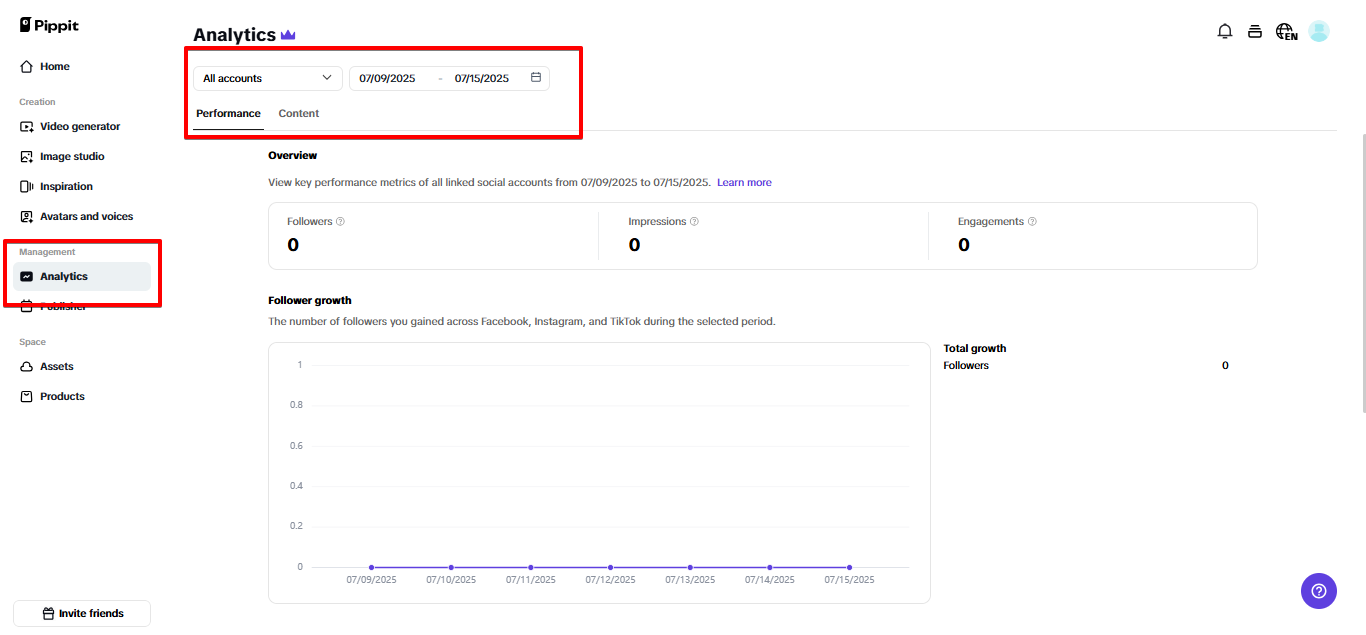
Task: Click the calendar icon in date range
Action: click(536, 78)
